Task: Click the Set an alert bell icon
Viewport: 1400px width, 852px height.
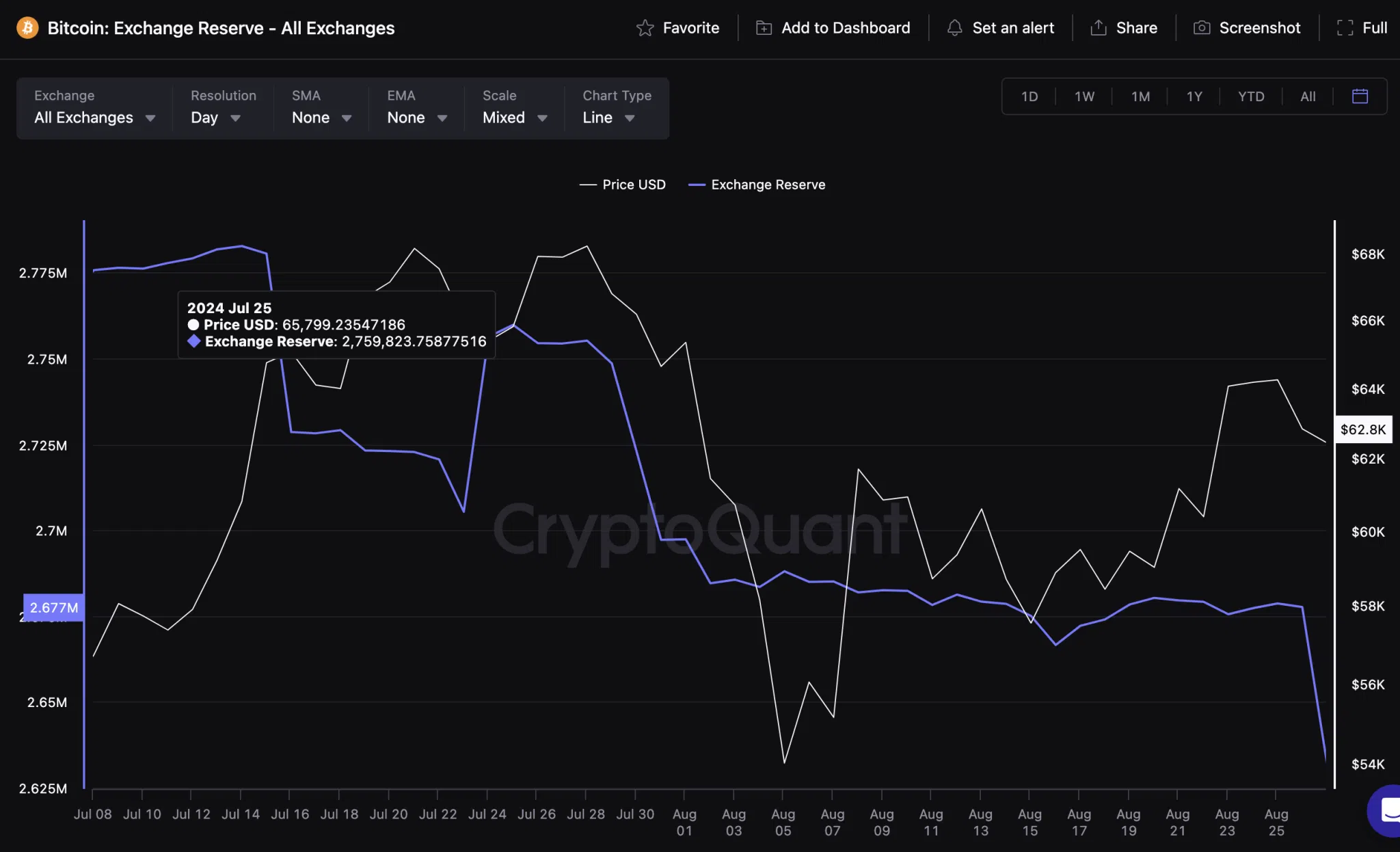Action: pos(951,28)
